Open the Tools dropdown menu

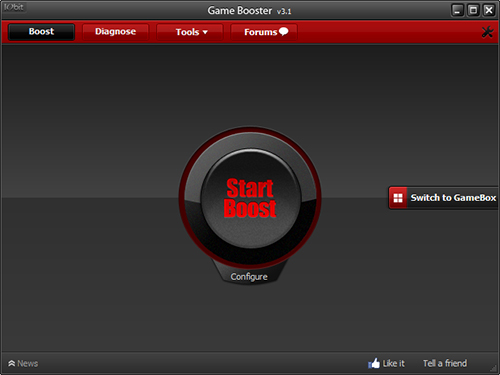coord(190,32)
